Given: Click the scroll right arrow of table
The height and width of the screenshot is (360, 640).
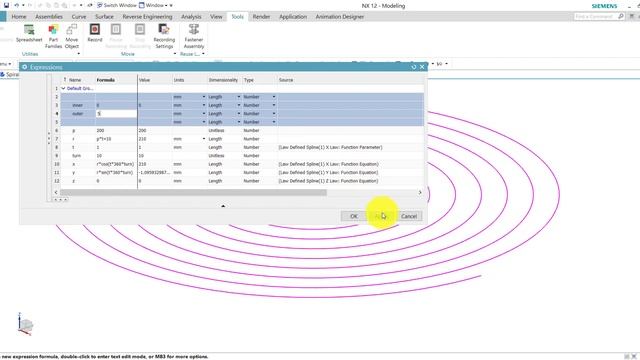Looking at the screenshot, I should click(420, 192).
